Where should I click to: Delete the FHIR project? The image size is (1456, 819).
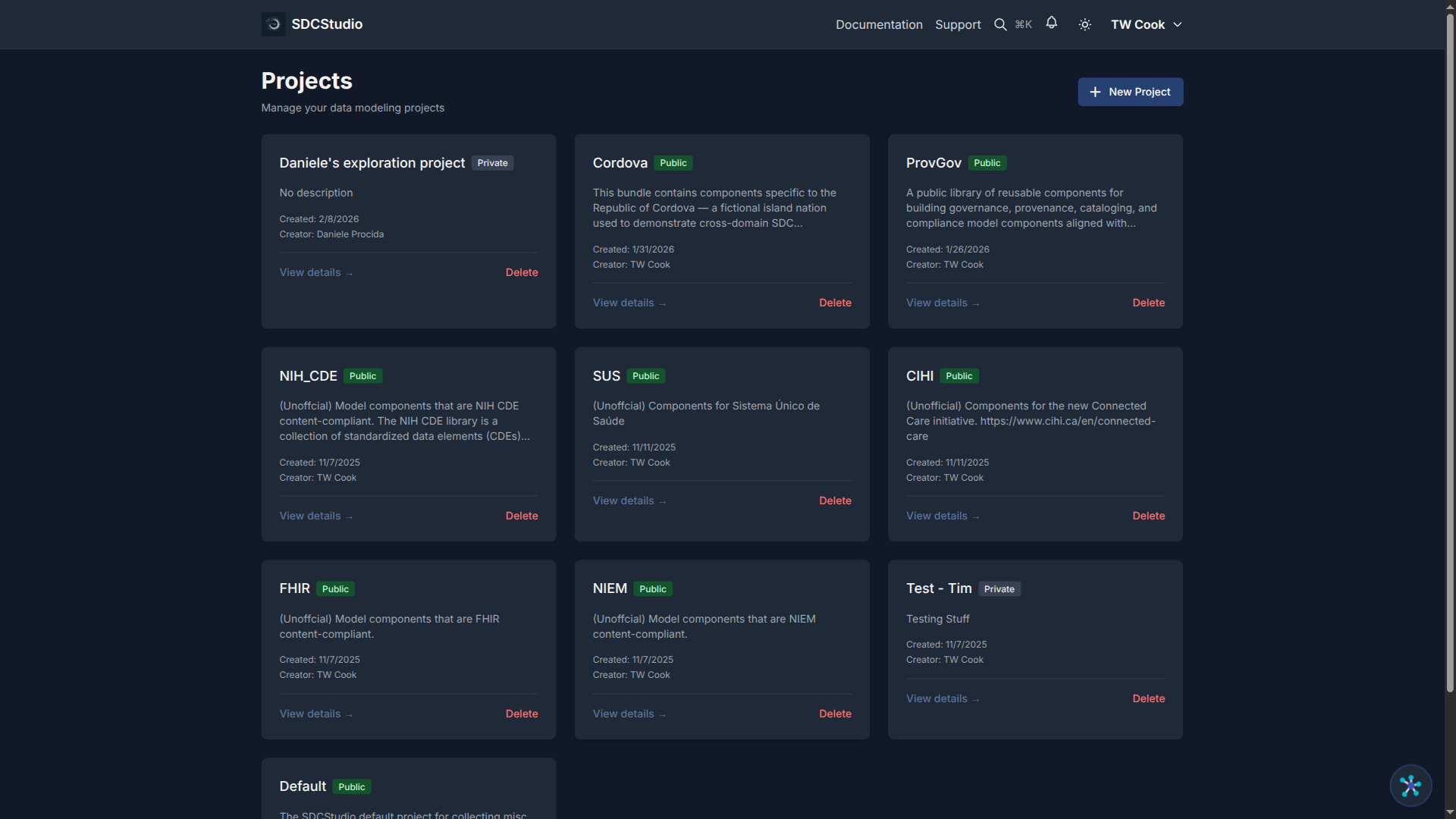click(x=521, y=714)
